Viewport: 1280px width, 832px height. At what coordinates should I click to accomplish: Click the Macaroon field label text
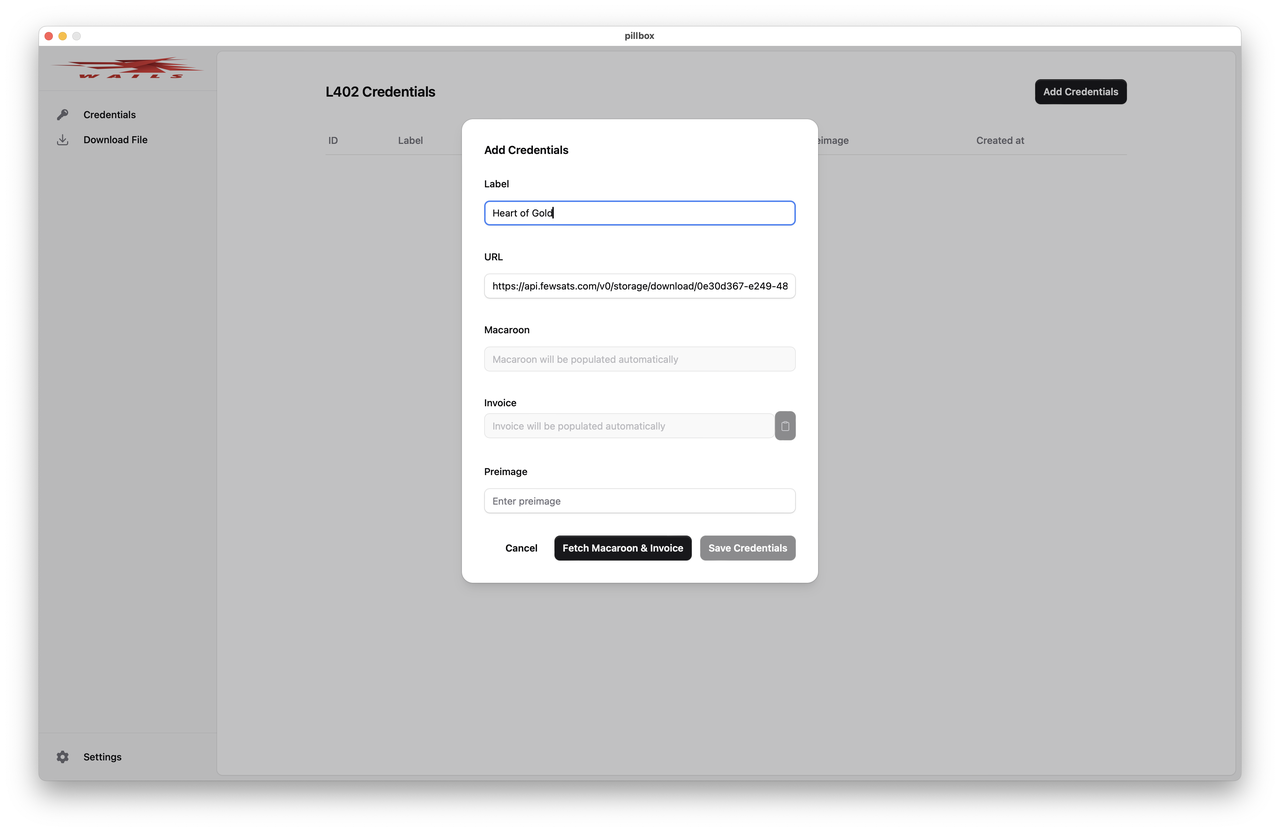click(507, 330)
